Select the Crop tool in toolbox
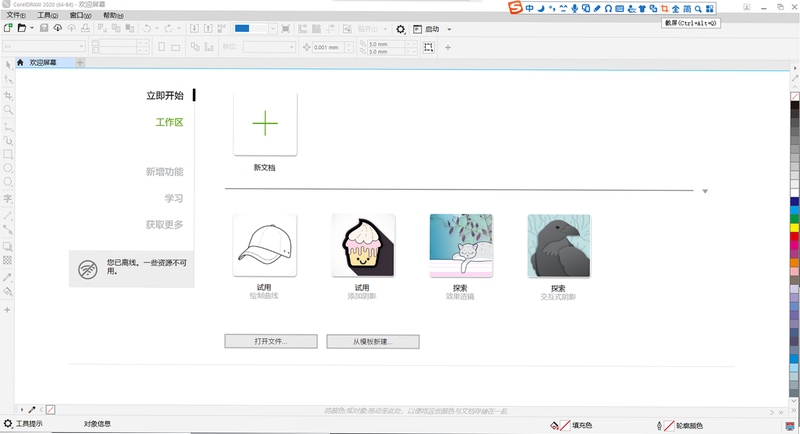Viewport: 800px width, 434px height. click(x=8, y=95)
